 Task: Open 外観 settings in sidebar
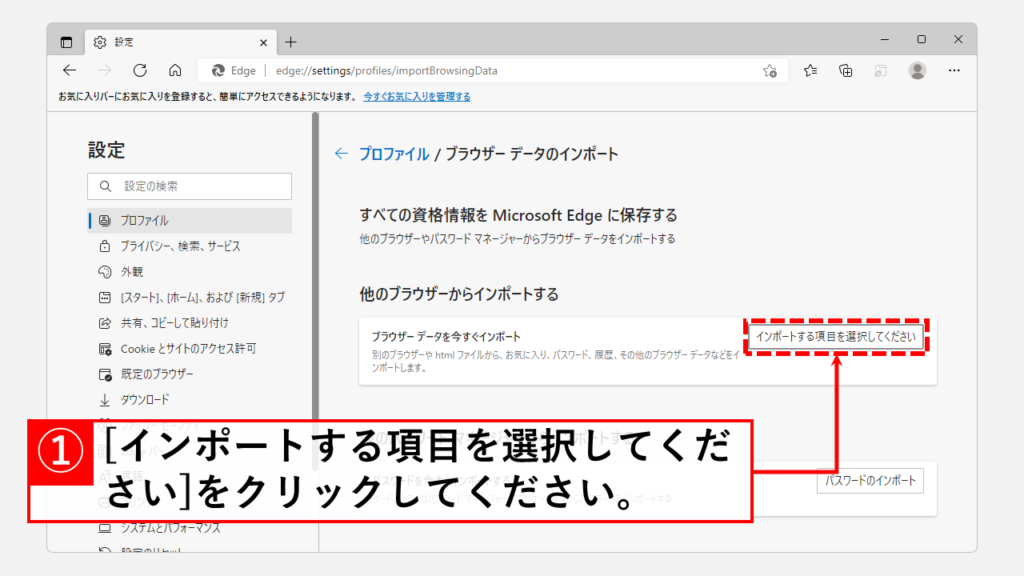coord(131,271)
